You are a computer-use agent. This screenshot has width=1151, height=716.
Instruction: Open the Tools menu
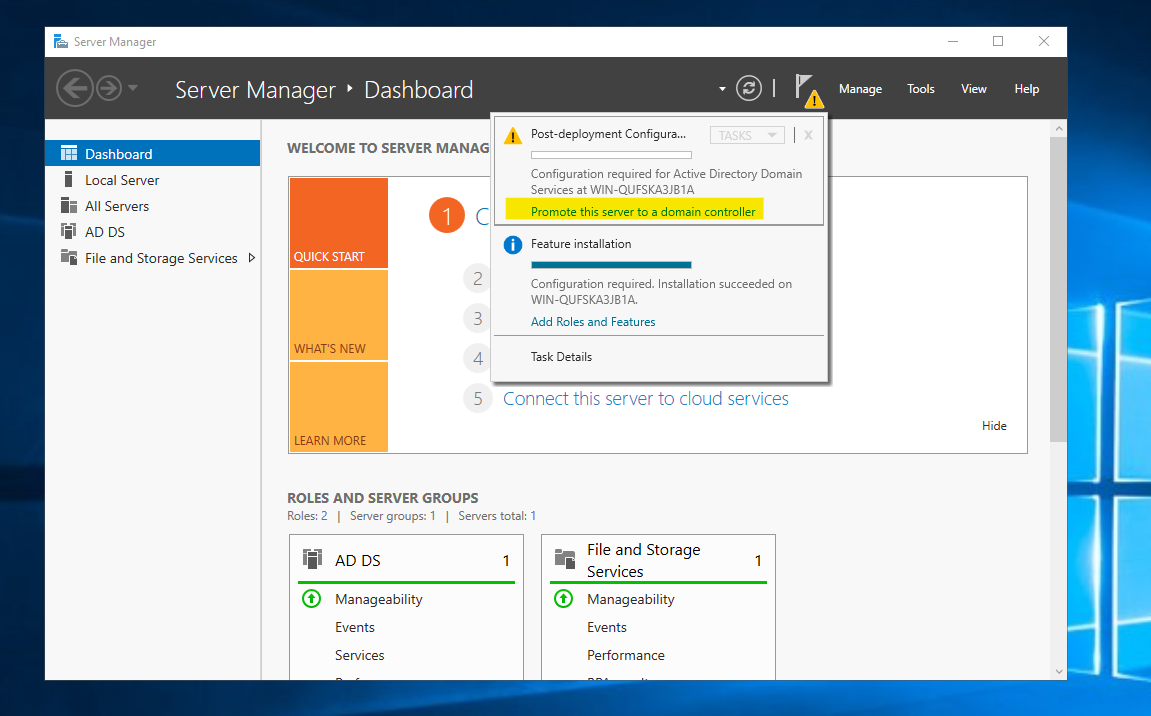pyautogui.click(x=921, y=89)
